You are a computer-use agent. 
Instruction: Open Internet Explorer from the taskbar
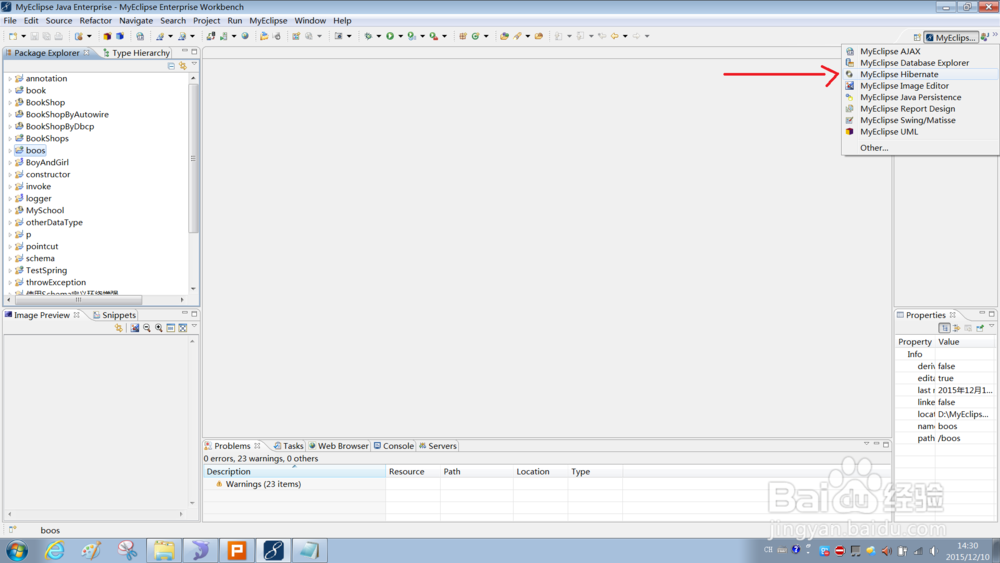(x=55, y=550)
